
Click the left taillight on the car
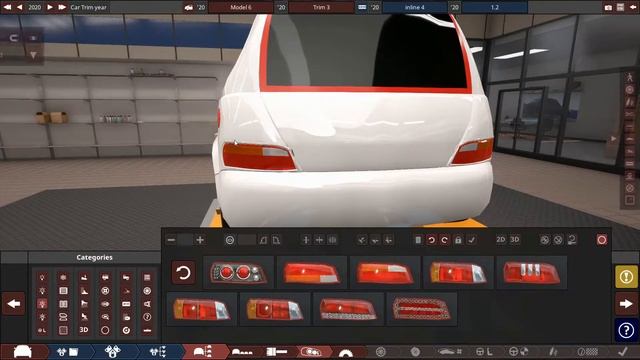[259, 157]
